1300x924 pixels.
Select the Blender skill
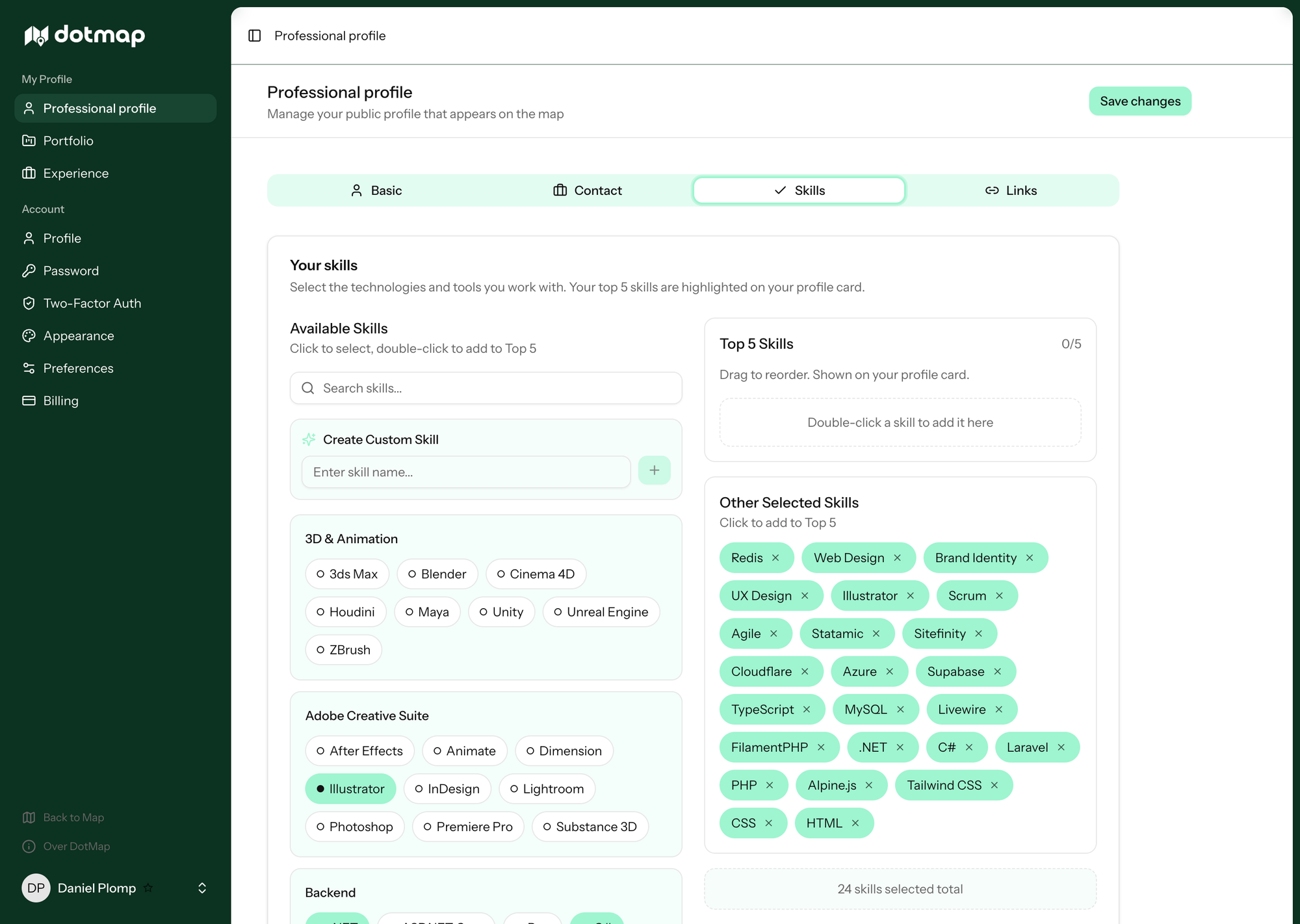click(x=437, y=574)
